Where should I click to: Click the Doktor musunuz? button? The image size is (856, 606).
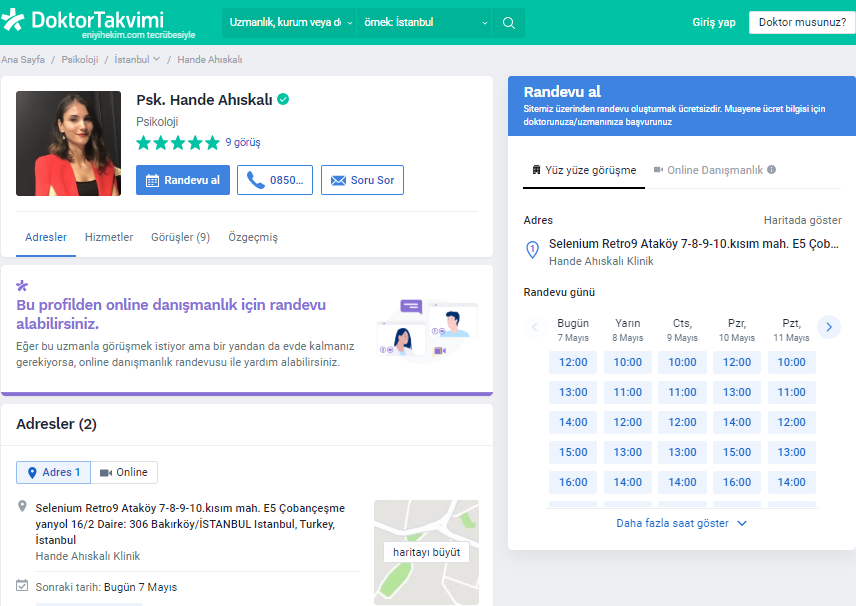tap(802, 22)
